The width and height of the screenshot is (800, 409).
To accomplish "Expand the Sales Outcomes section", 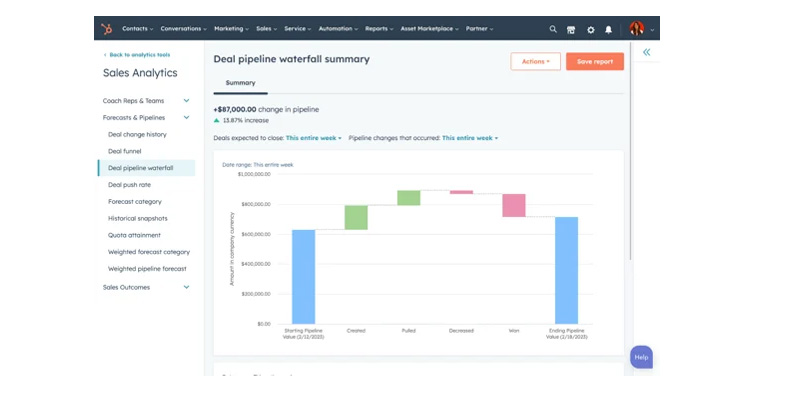I will (x=186, y=287).
